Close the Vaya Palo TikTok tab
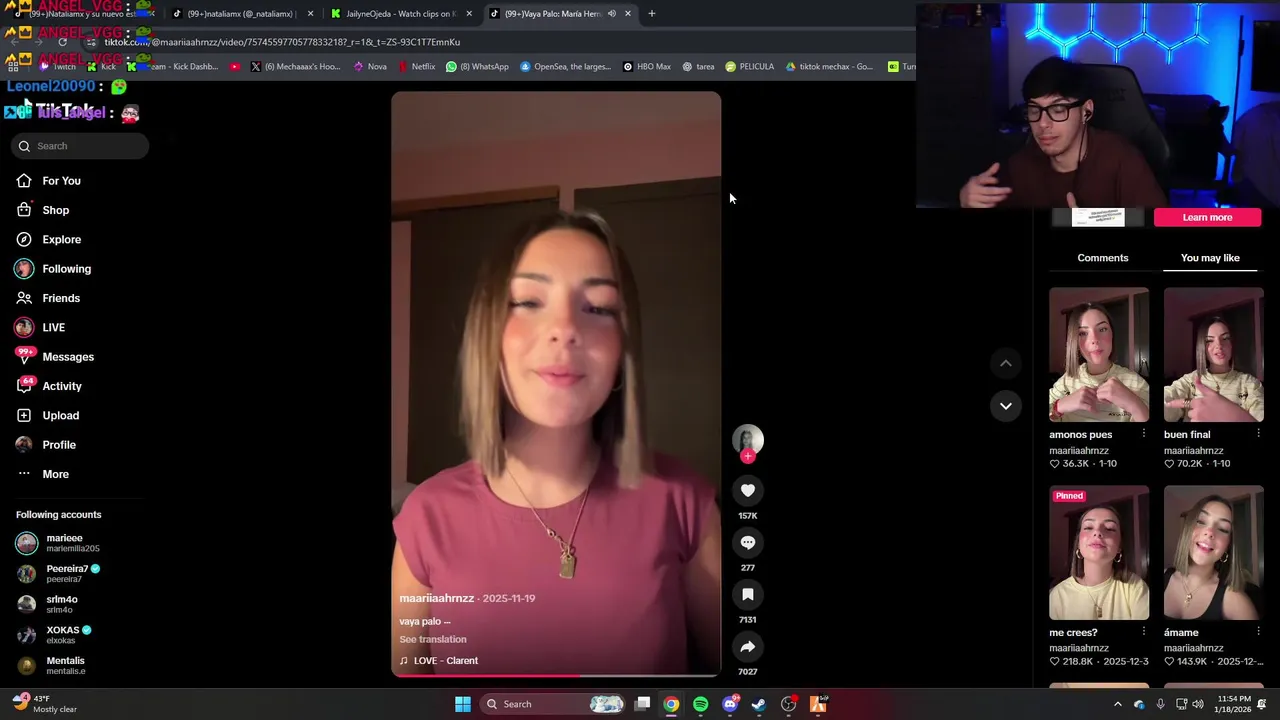1280x720 pixels. pos(628,13)
